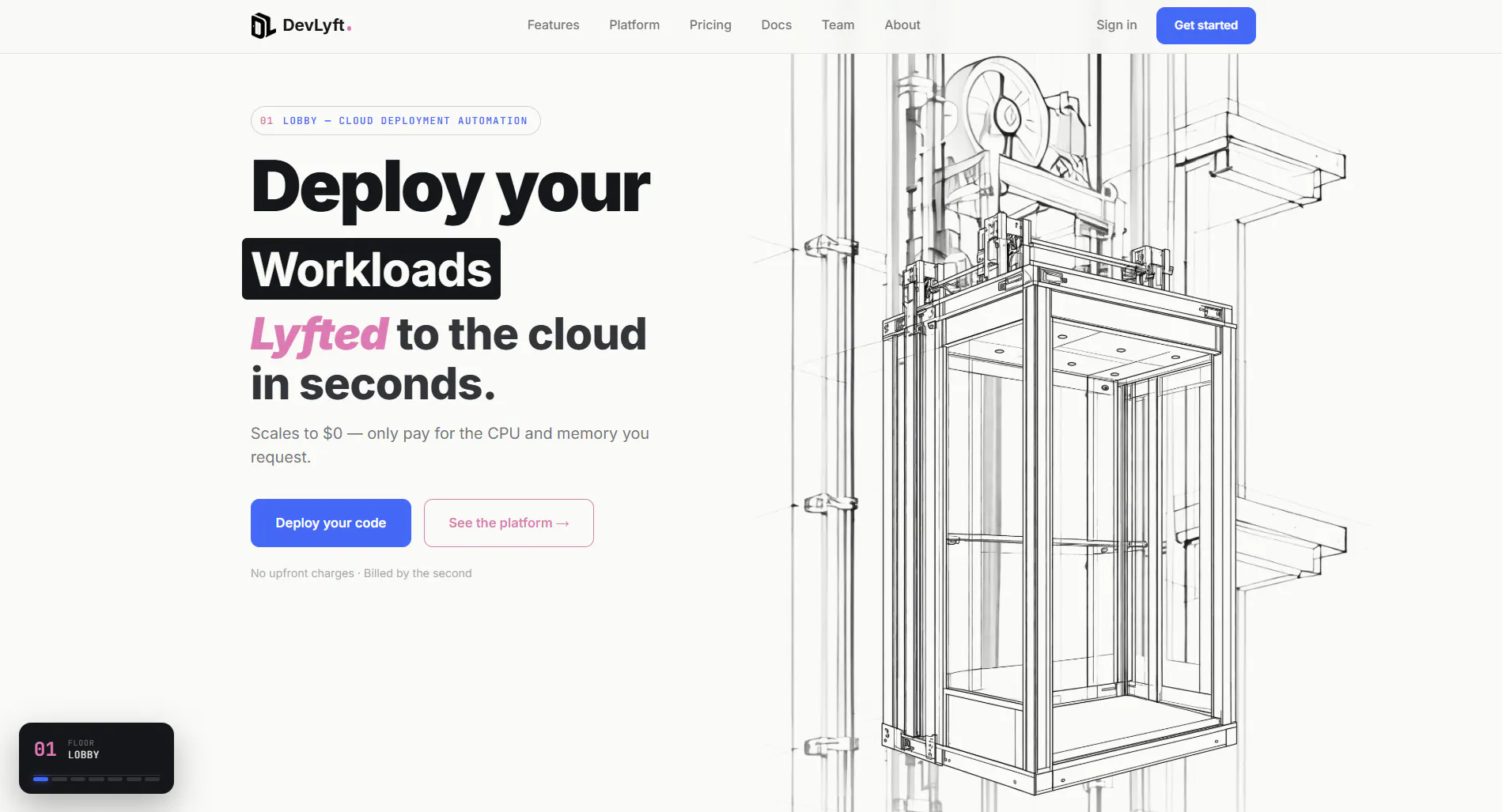Click the Deploy your code button

tap(331, 523)
